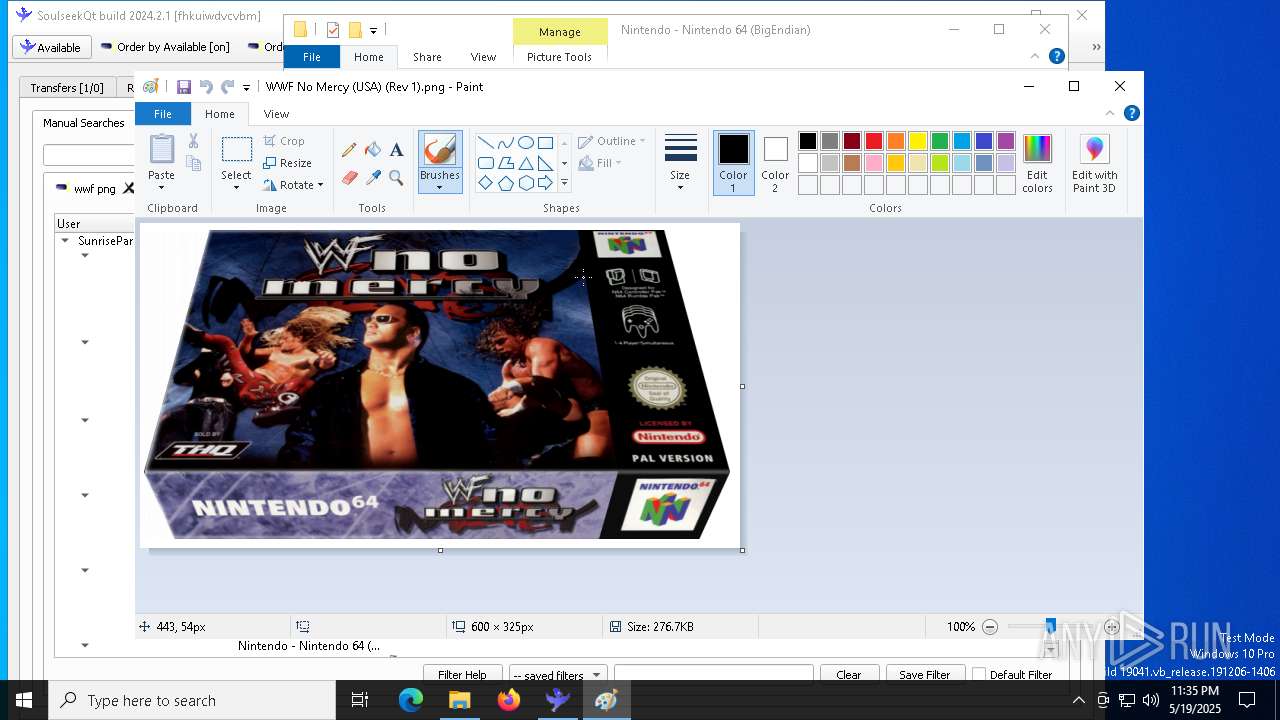This screenshot has height=720, width=1280.
Task: Switch to Paint Home tab
Action: point(220,114)
